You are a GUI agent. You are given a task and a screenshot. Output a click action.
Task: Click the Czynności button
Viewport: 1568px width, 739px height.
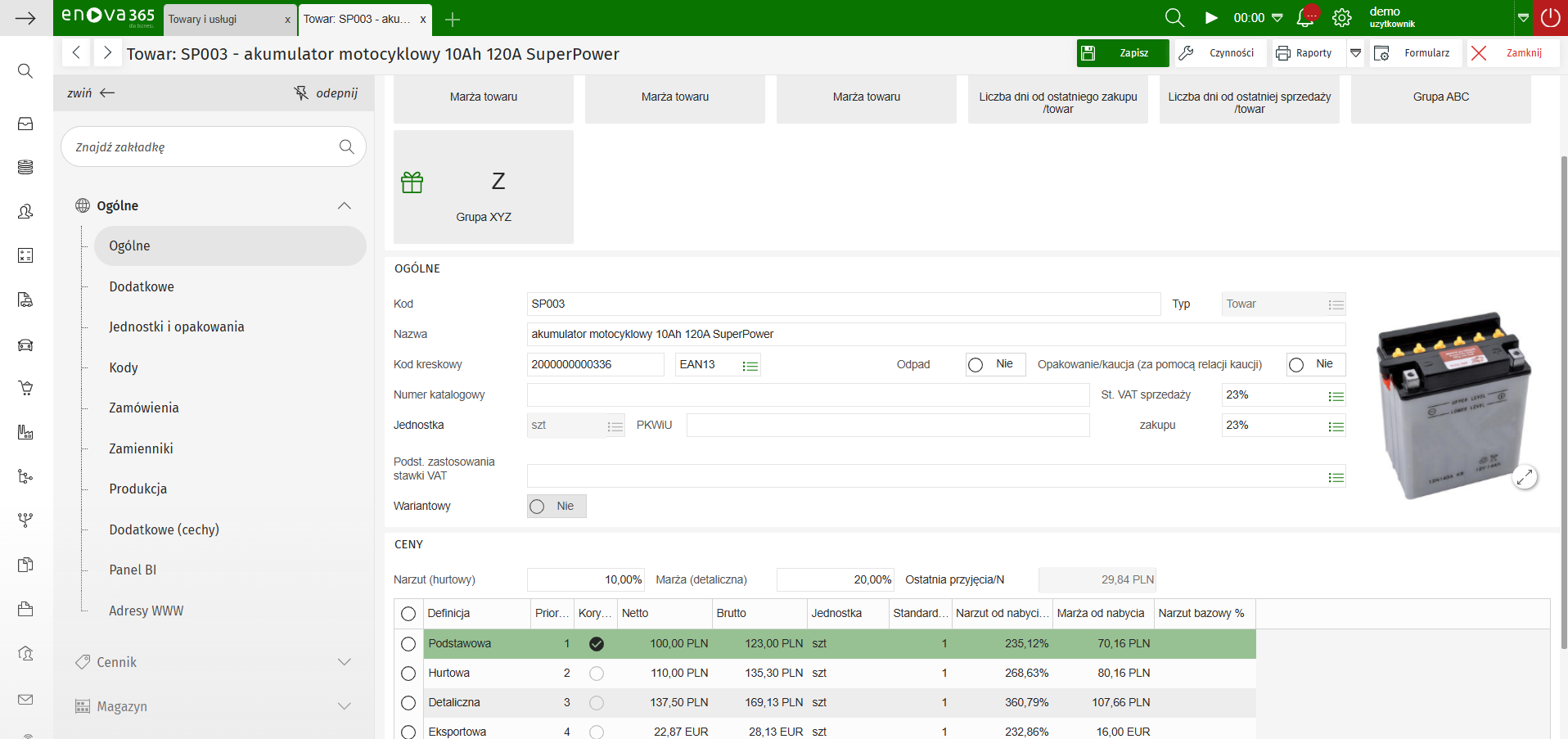[x=1220, y=53]
